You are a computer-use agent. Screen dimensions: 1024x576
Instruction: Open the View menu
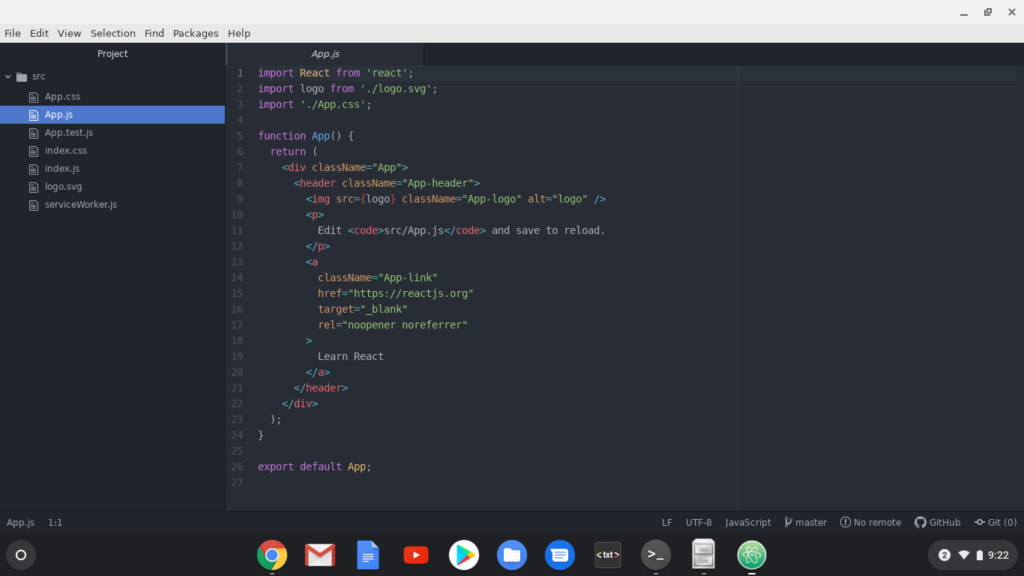pyautogui.click(x=69, y=33)
